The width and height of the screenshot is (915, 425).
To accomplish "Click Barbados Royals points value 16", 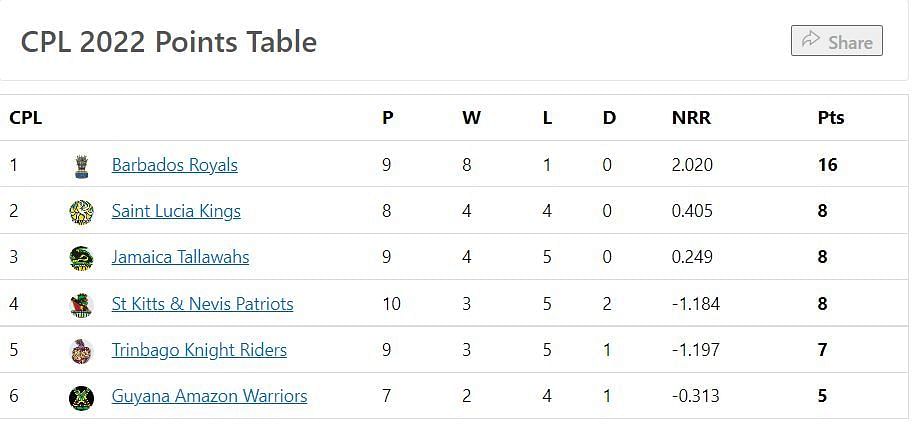I will click(x=827, y=165).
